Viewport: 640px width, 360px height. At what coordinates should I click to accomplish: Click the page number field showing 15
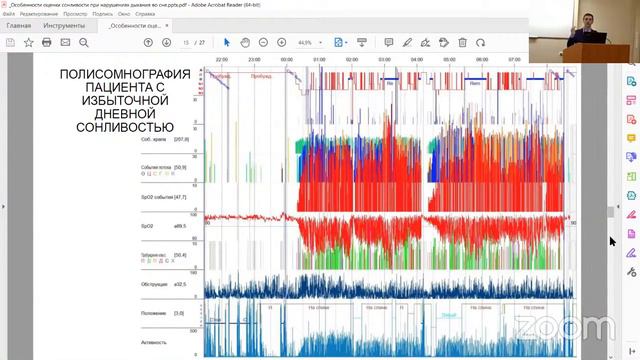(x=186, y=42)
